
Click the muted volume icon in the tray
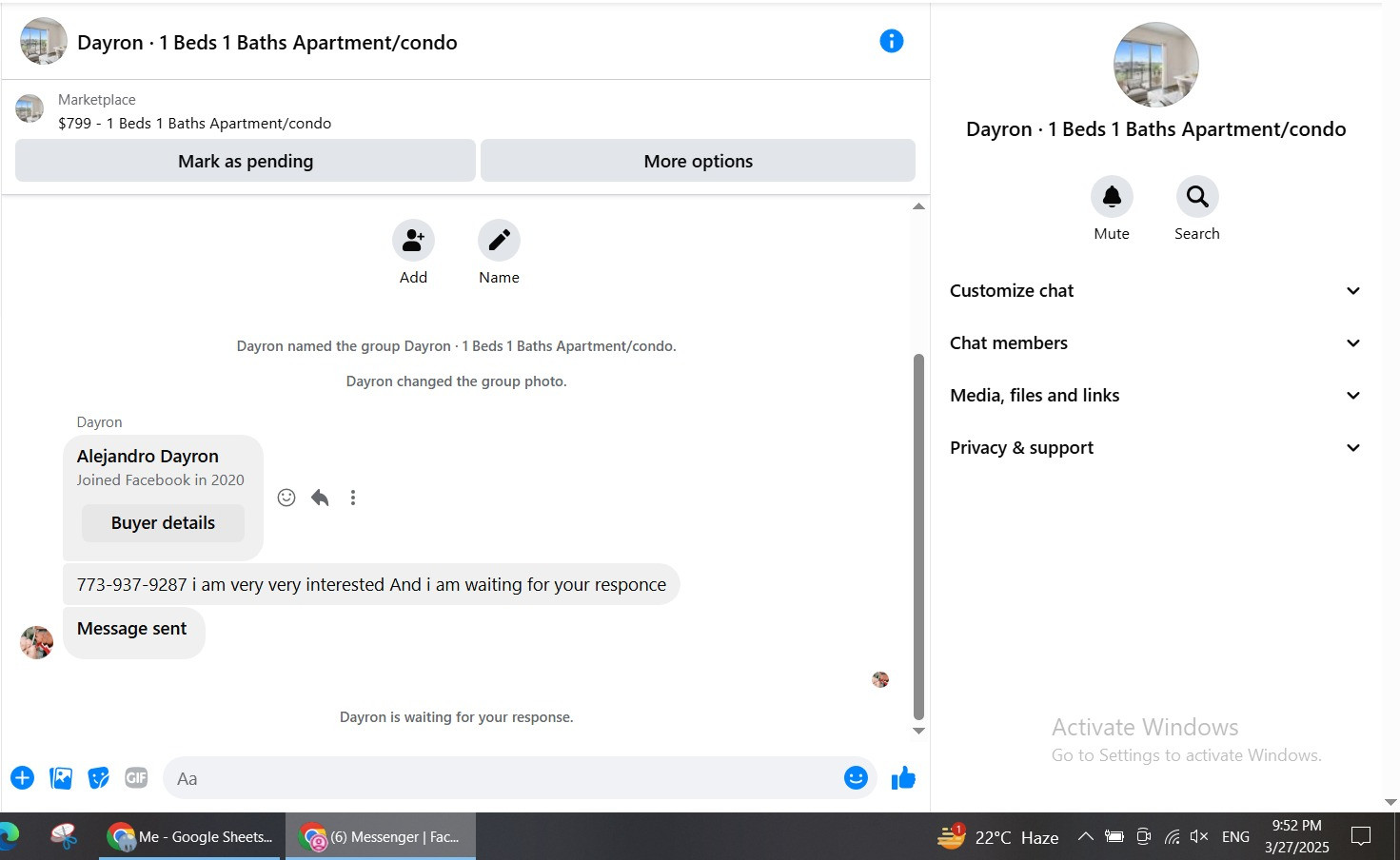click(x=1199, y=837)
